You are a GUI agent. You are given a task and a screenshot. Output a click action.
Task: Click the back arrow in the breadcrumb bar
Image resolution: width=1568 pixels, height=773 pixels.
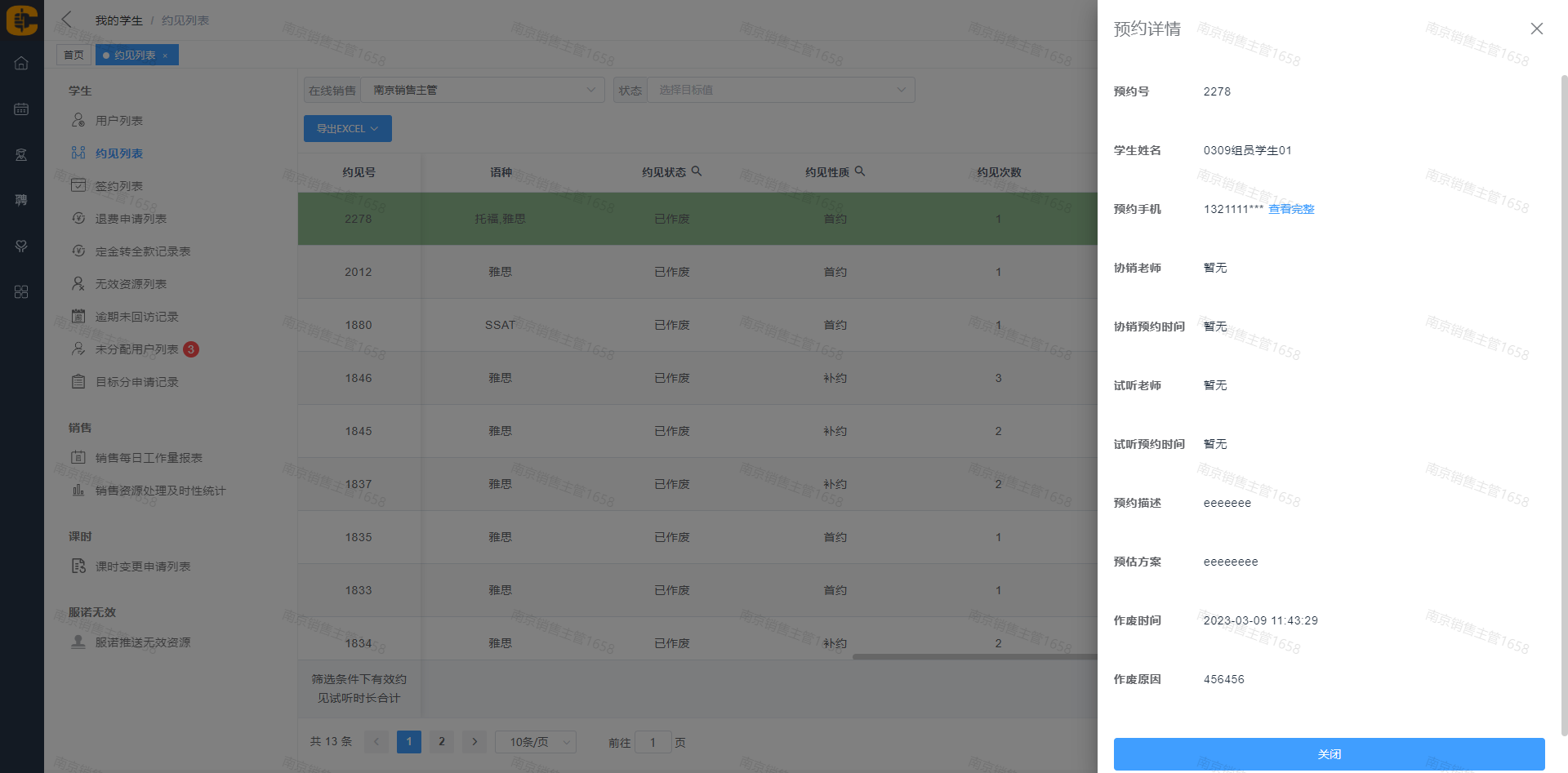(67, 20)
